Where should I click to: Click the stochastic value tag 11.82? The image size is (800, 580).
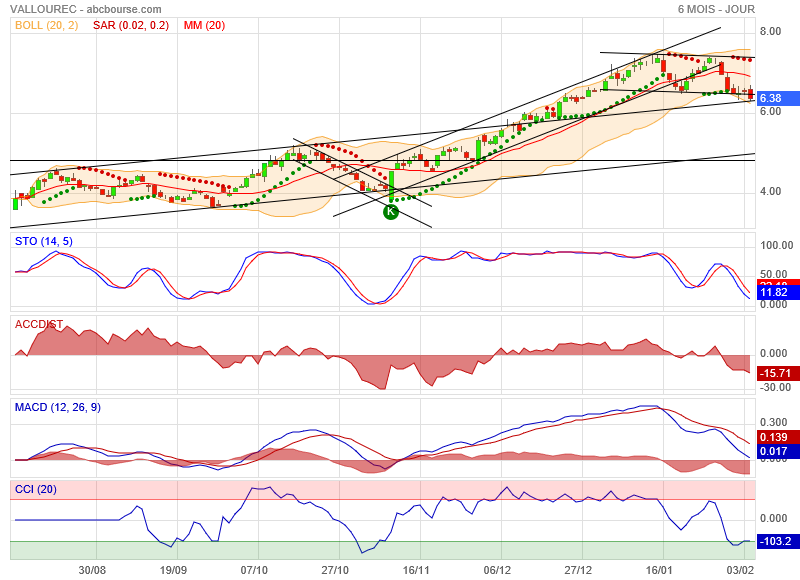click(x=777, y=292)
